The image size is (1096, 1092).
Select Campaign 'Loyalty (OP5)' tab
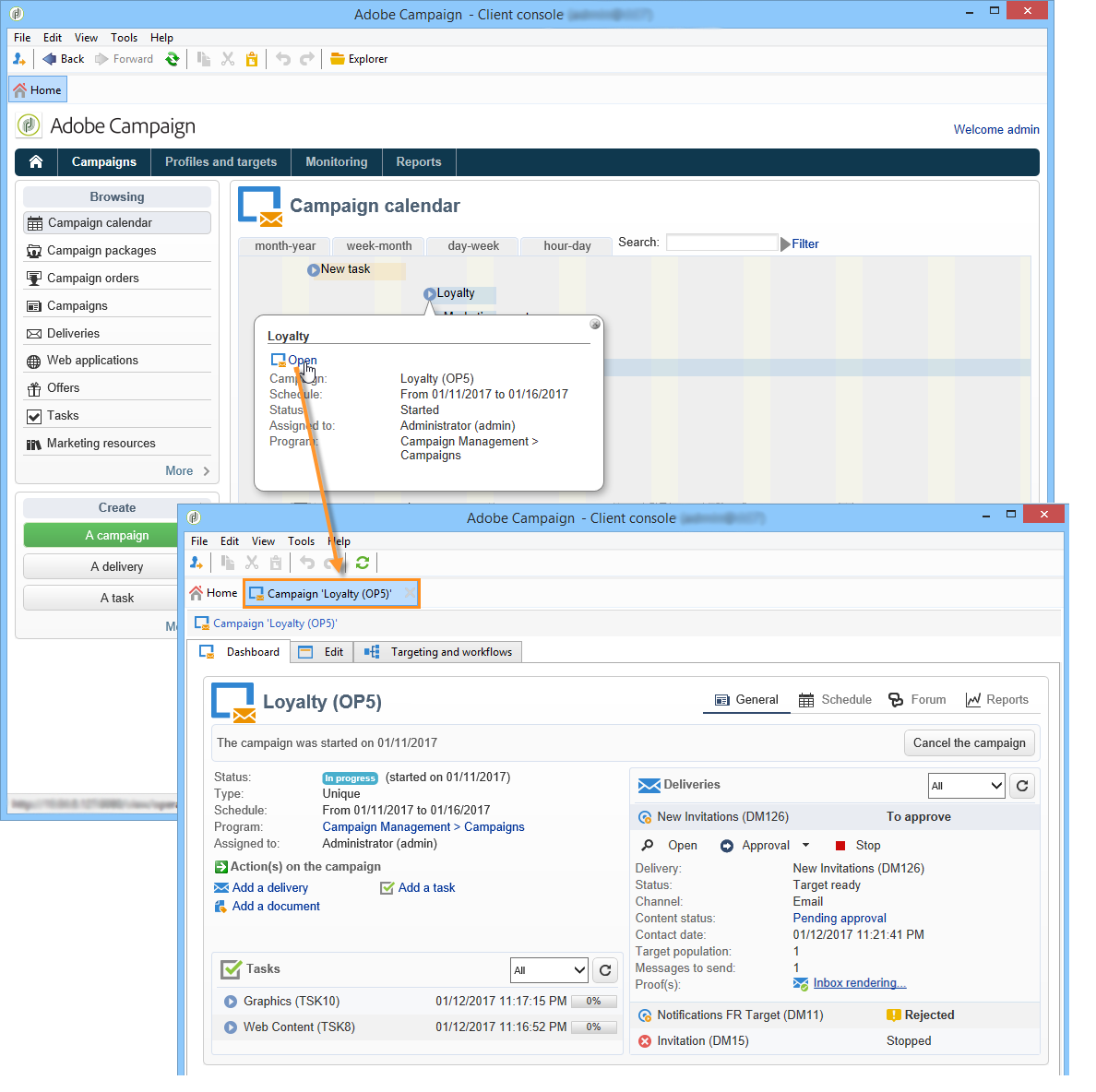click(331, 594)
